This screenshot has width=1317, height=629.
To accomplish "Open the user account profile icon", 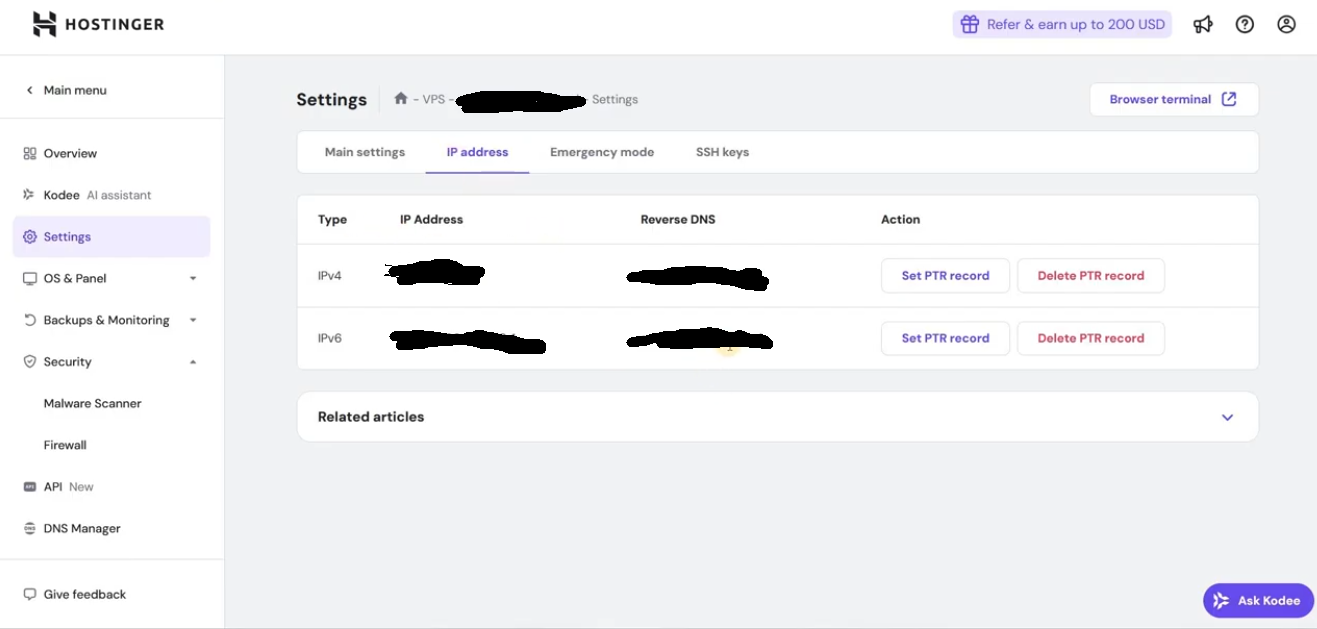I will (1287, 25).
